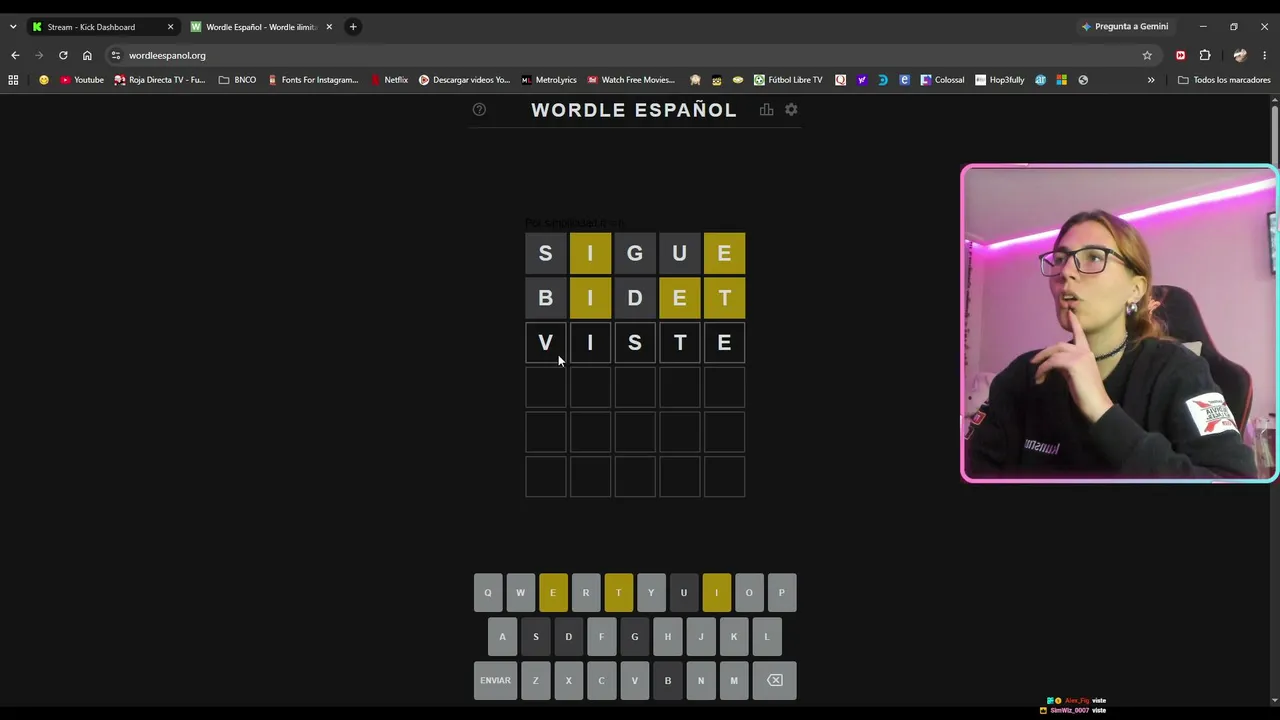Screen dimensions: 1280x720
Task: Close the Stream - Kick Dashboard tab
Action: pos(170,27)
